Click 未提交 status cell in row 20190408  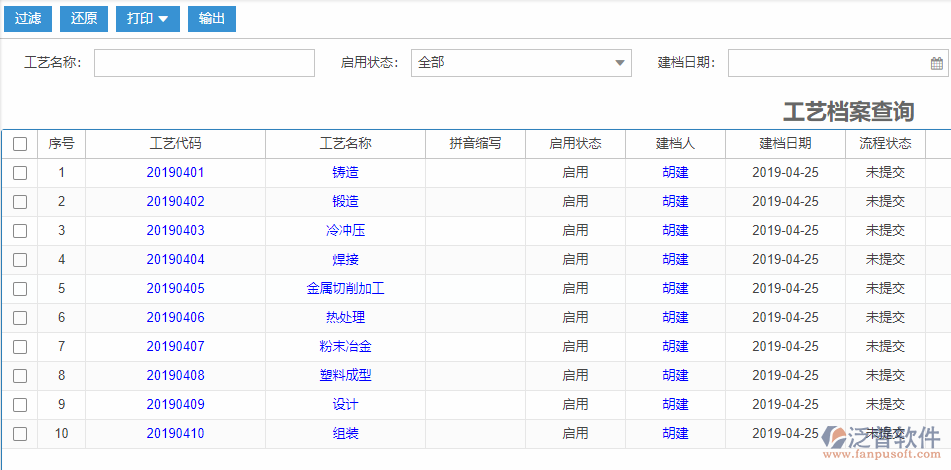(x=885, y=375)
